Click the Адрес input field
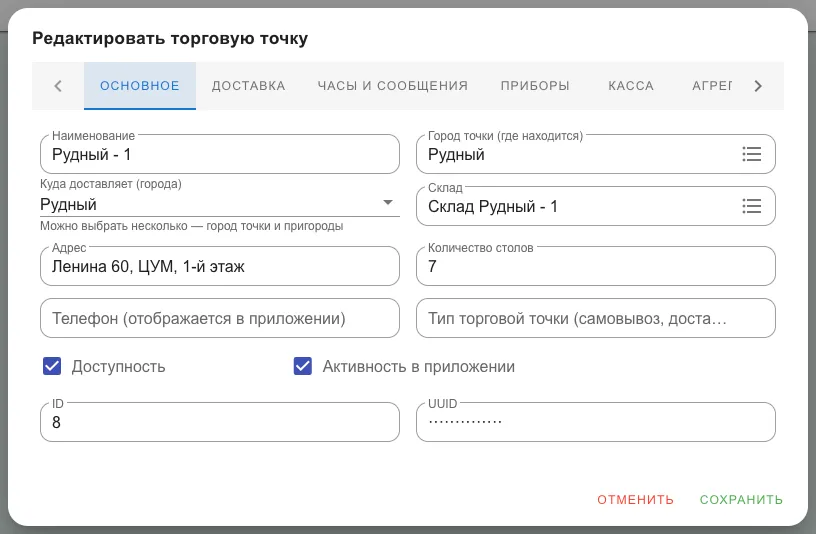This screenshot has width=816, height=534. 220,266
